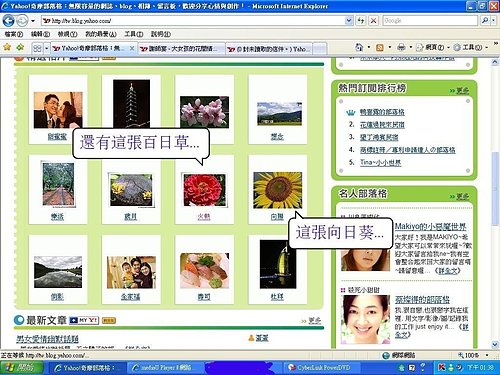Open the sushi platter photo thumbnail
Screen dimensions: 500x375
(204, 271)
